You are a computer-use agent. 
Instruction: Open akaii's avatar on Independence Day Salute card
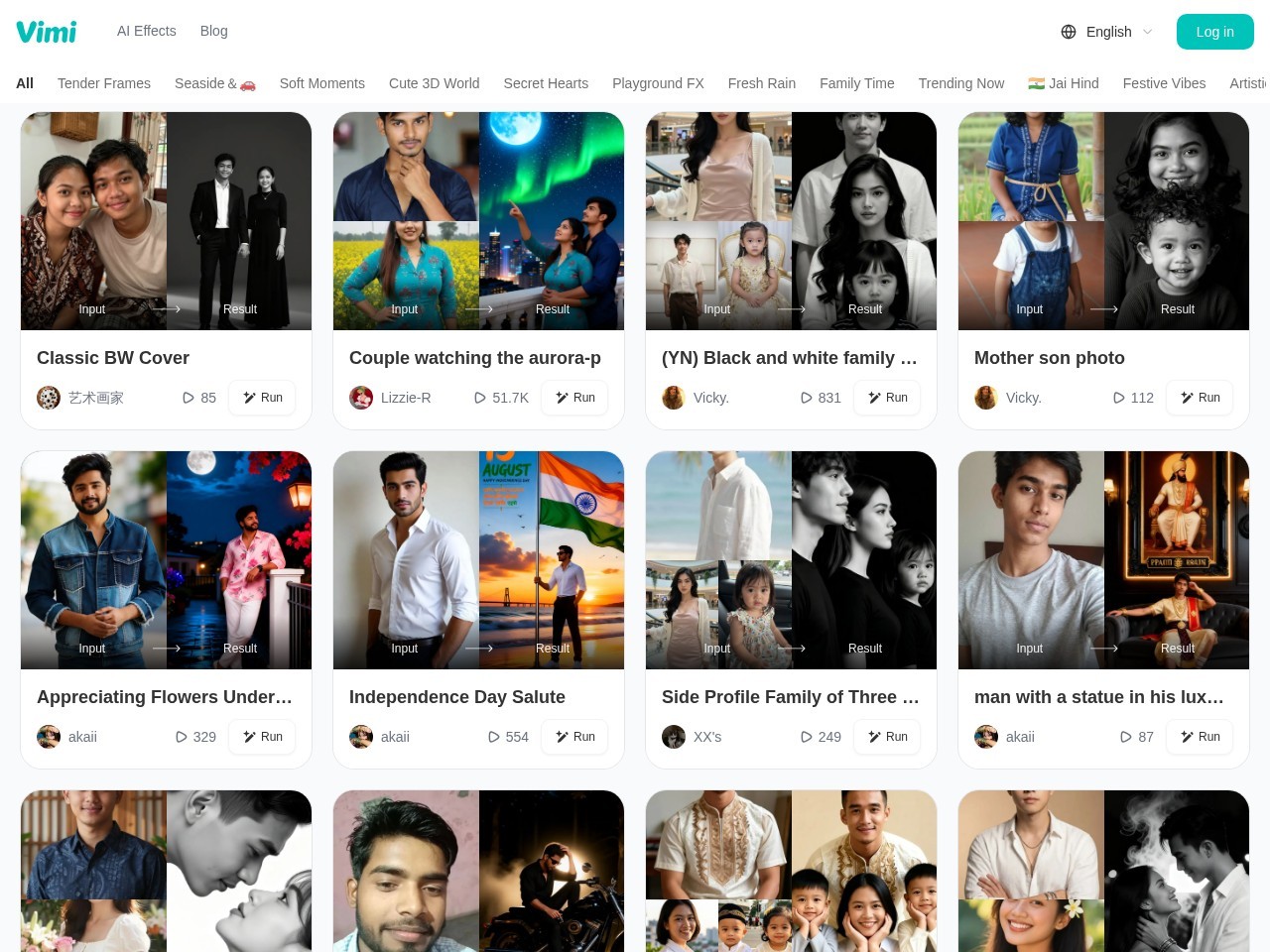(x=361, y=737)
